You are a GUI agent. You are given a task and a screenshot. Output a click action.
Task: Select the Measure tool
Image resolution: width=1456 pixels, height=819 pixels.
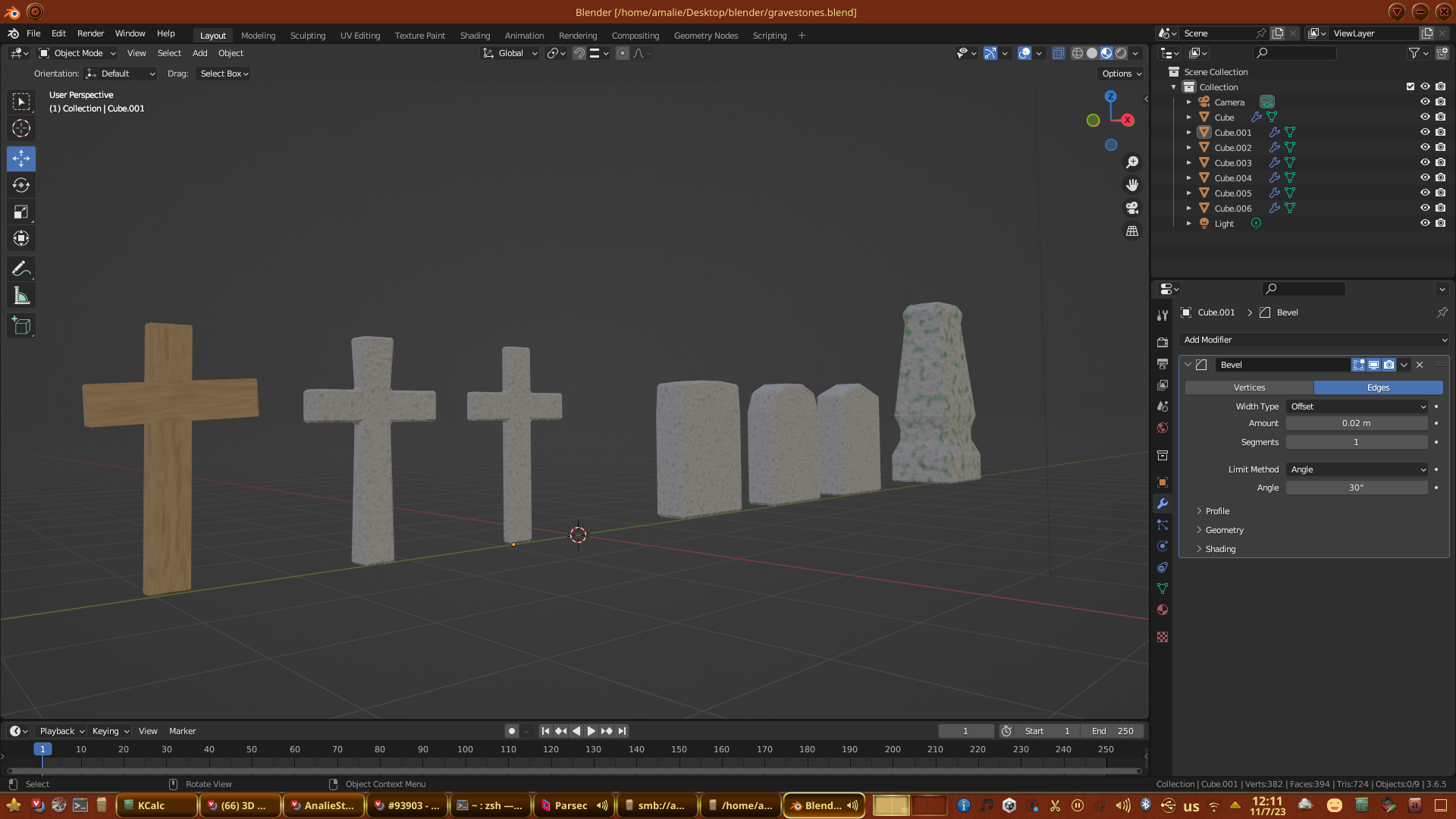pyautogui.click(x=21, y=297)
